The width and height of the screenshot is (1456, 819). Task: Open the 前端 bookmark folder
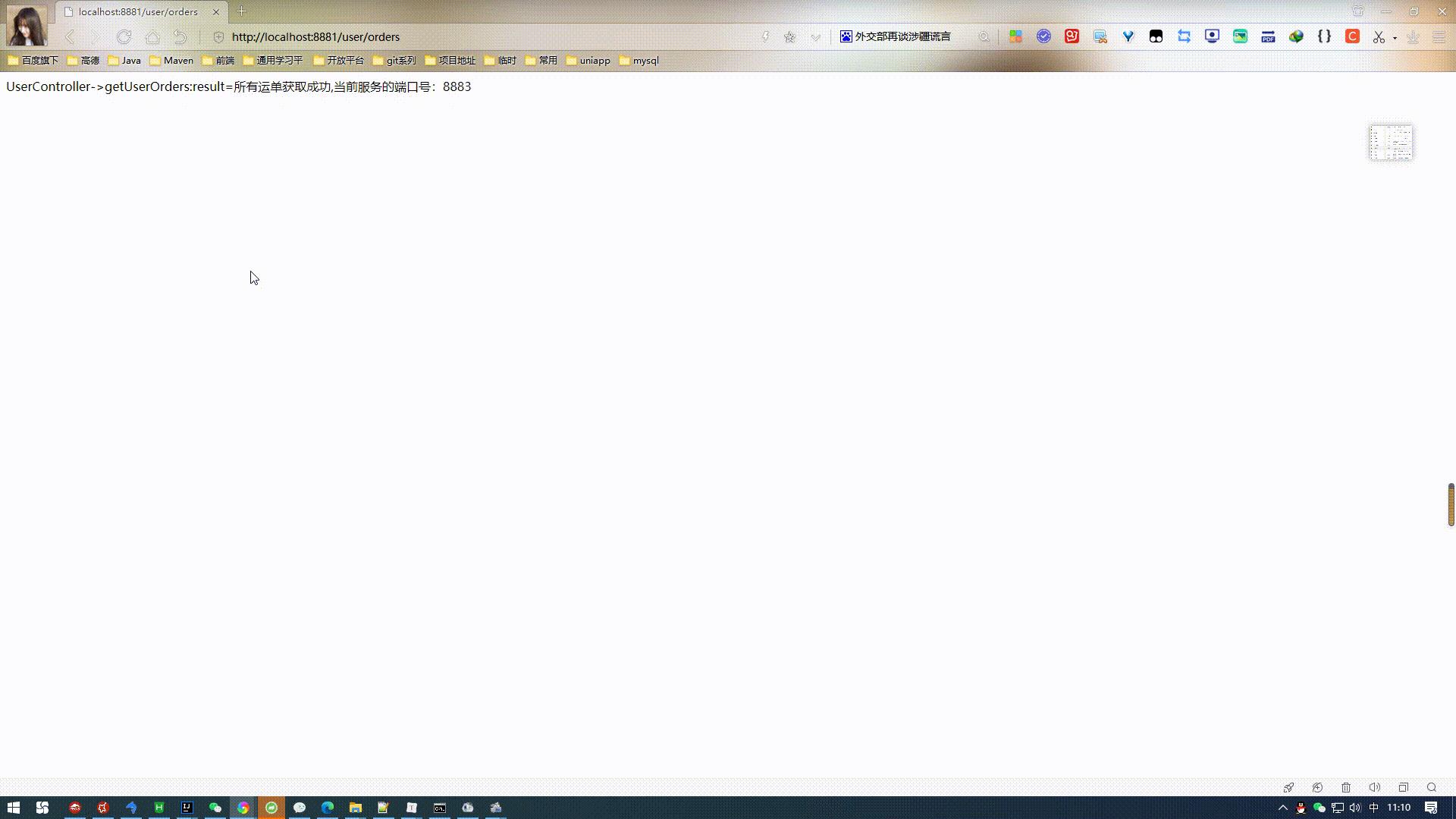click(x=218, y=61)
